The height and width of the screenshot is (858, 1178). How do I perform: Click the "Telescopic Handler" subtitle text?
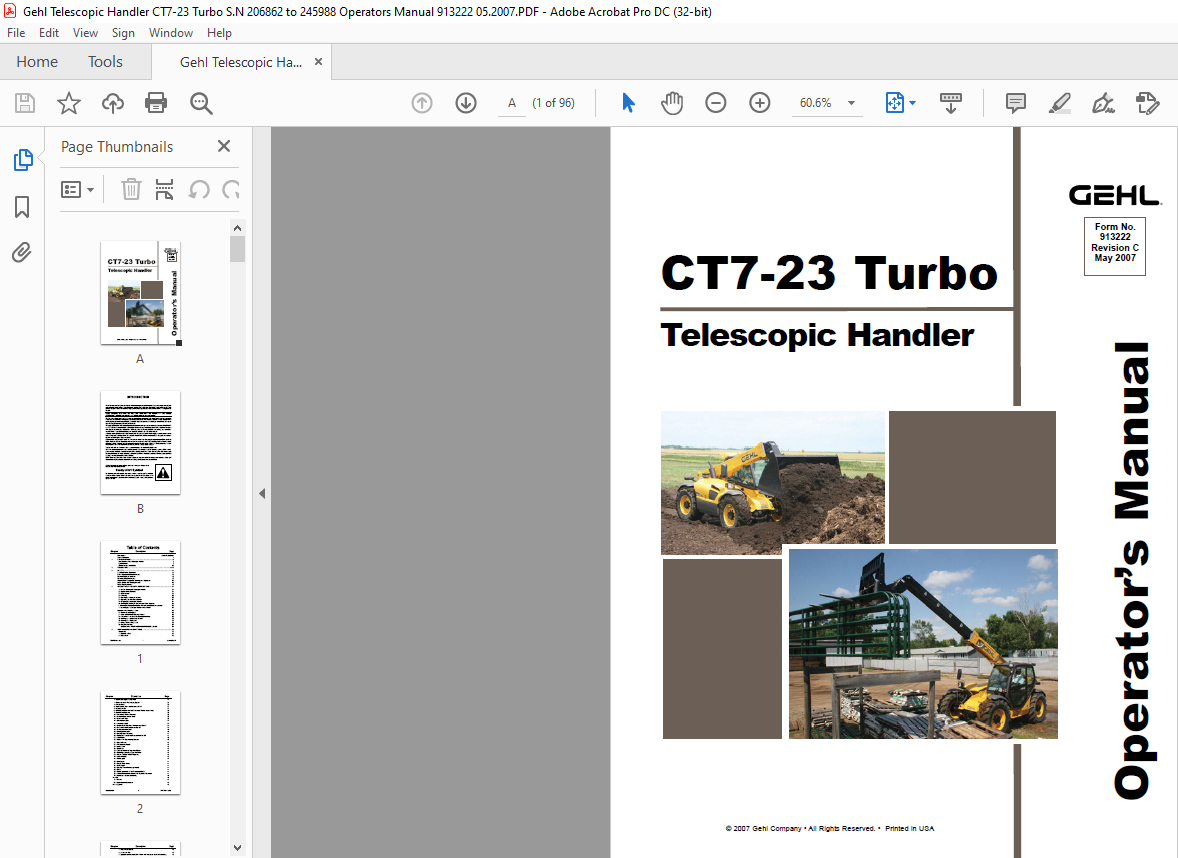817,336
